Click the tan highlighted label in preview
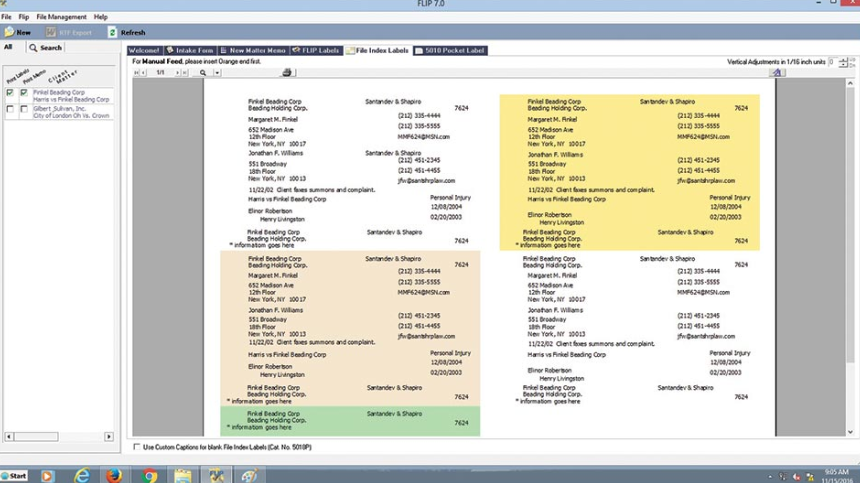 pyautogui.click(x=350, y=328)
